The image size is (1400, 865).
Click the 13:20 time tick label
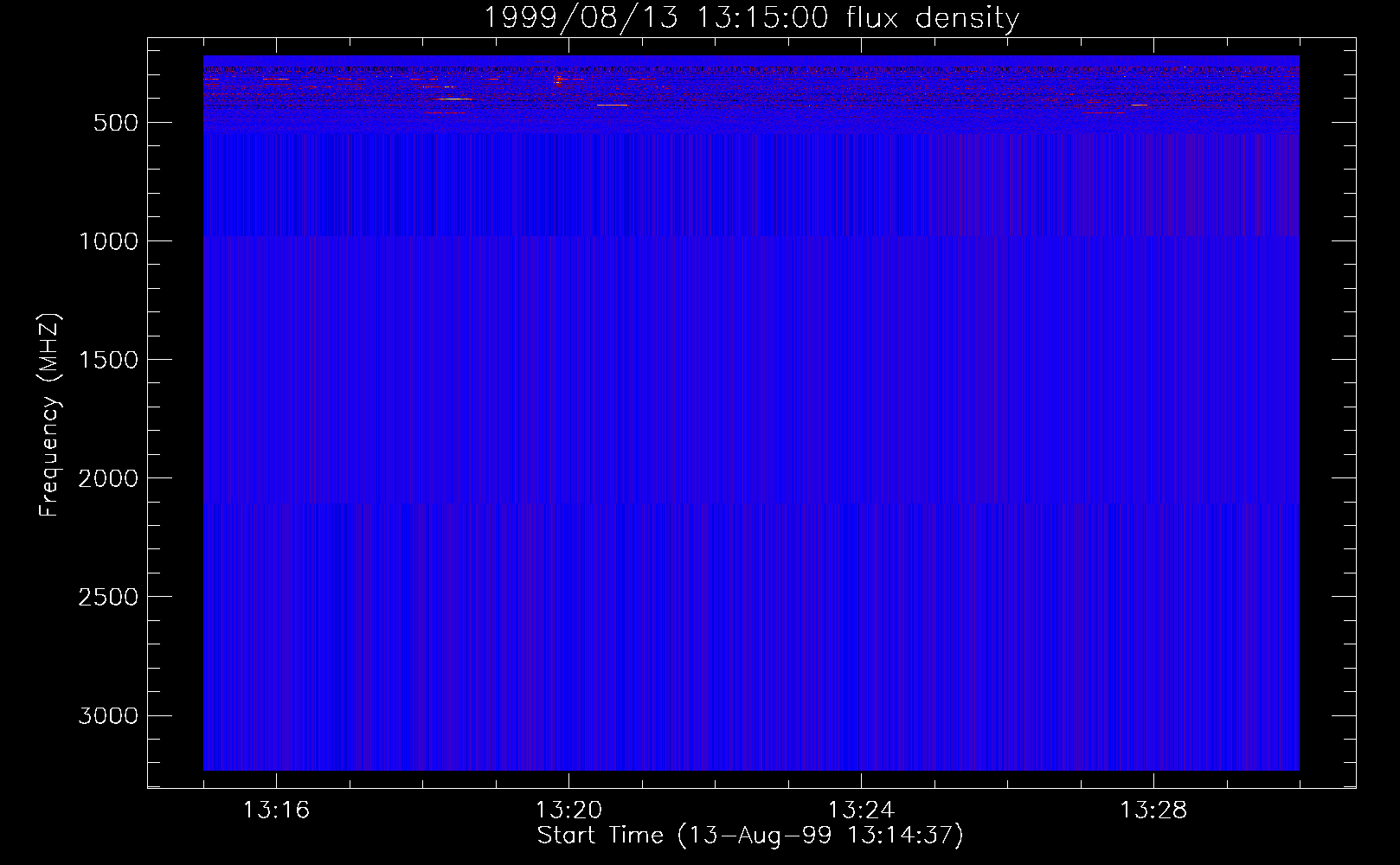click(568, 811)
